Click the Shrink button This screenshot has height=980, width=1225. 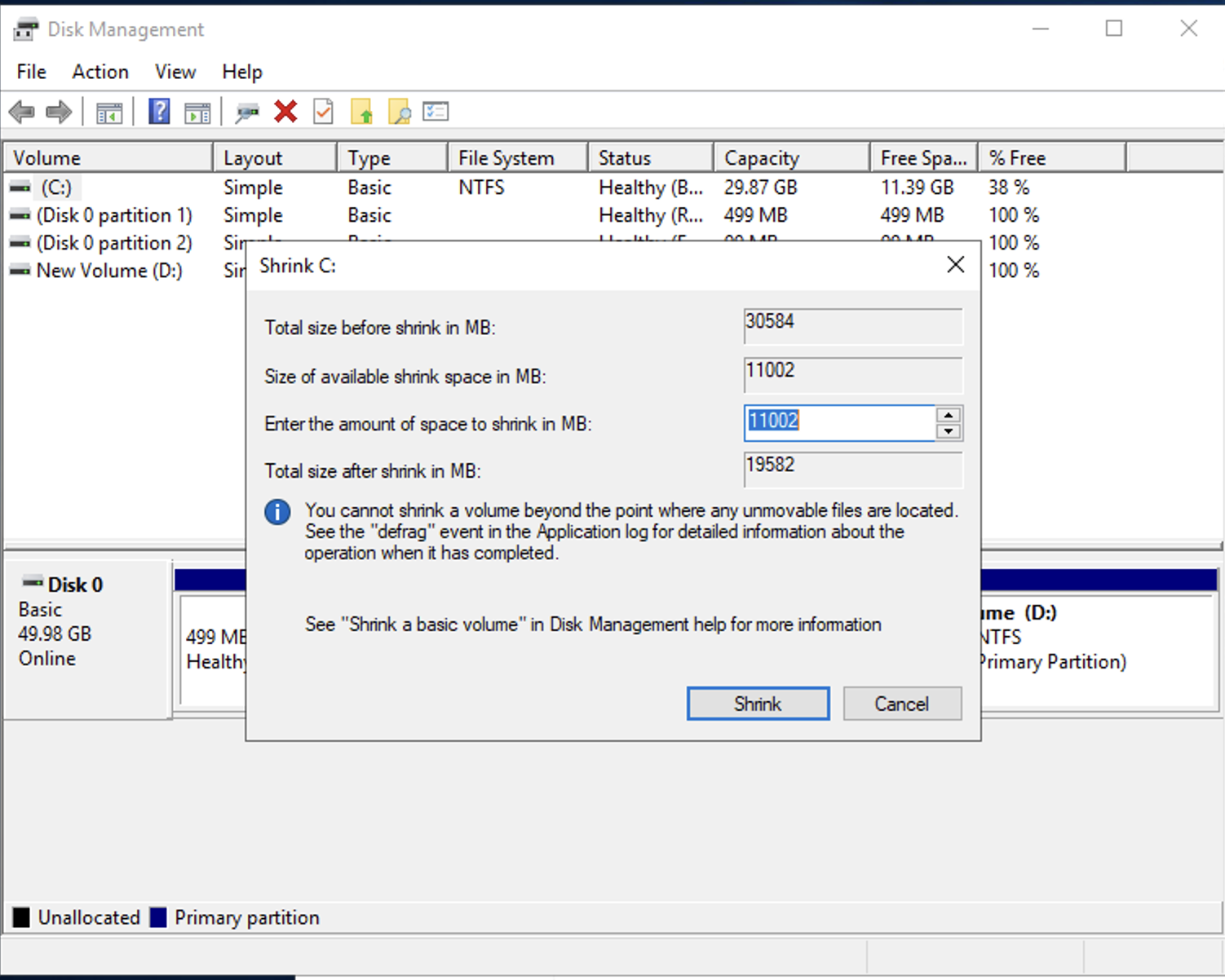click(x=758, y=704)
